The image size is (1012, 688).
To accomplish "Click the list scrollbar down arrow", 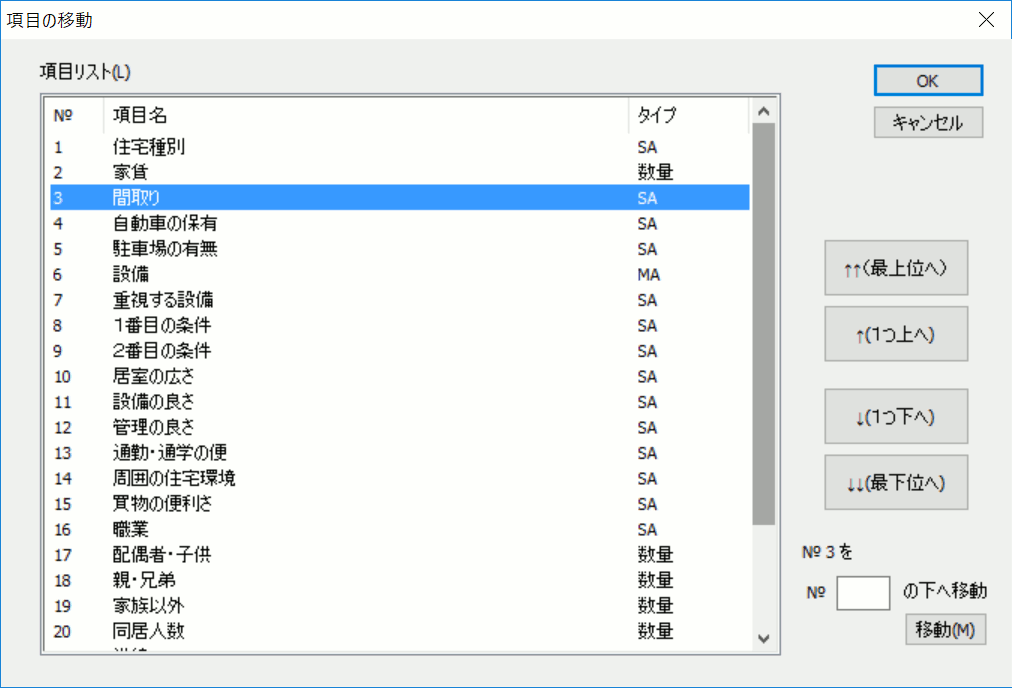I will pyautogui.click(x=764, y=639).
